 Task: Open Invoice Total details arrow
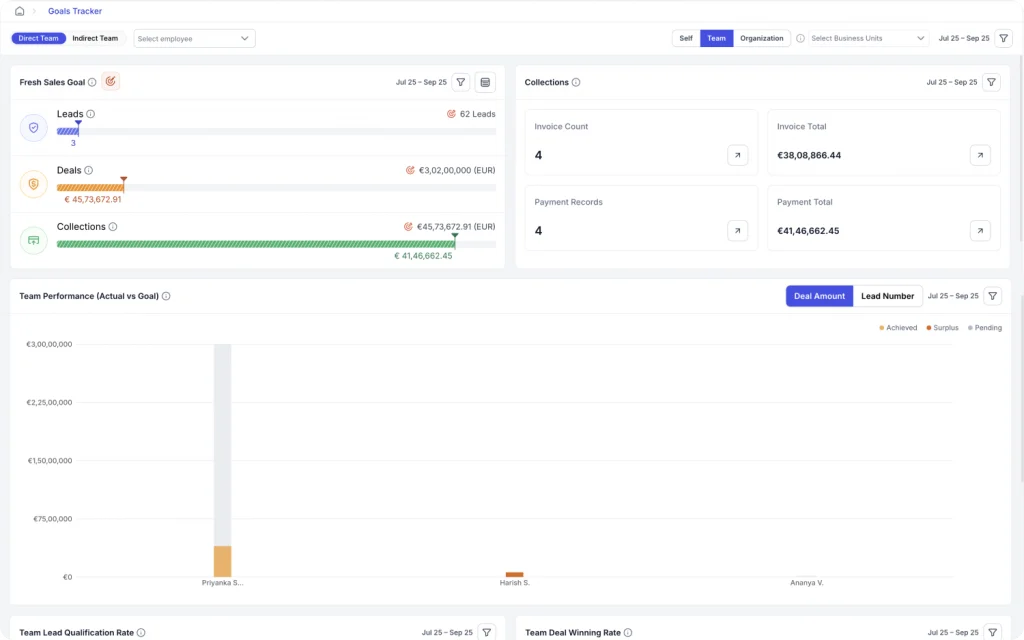click(x=980, y=155)
